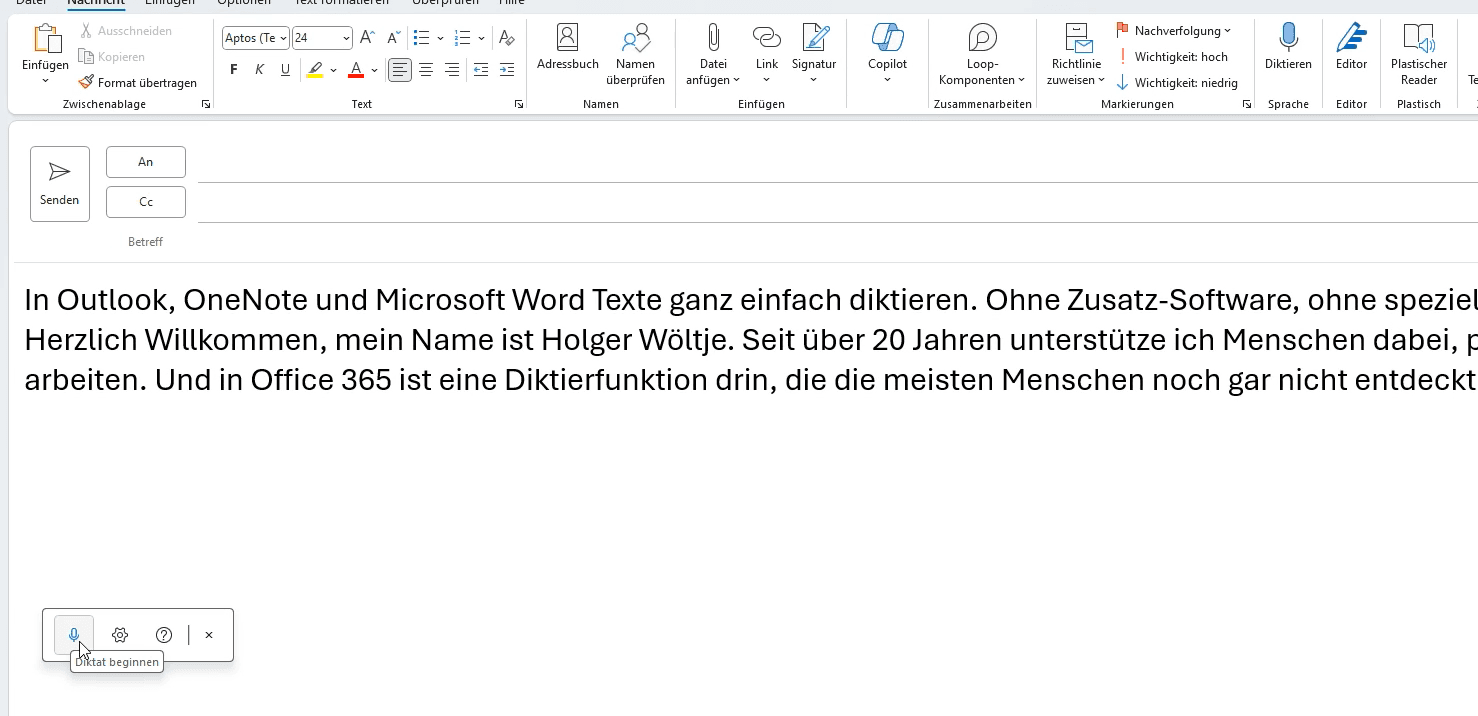This screenshot has height=716, width=1478.
Task: Click Namen überprüfen
Action: tap(635, 55)
